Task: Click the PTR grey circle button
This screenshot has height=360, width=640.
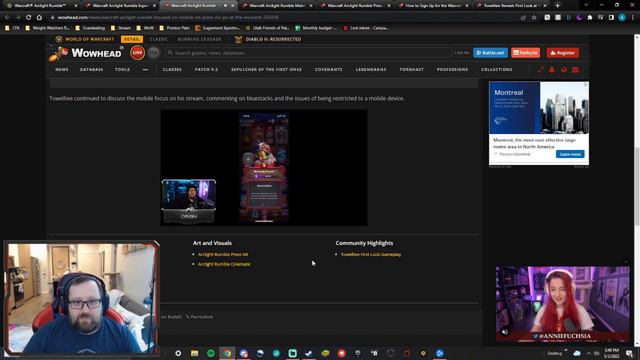Action: click(153, 53)
